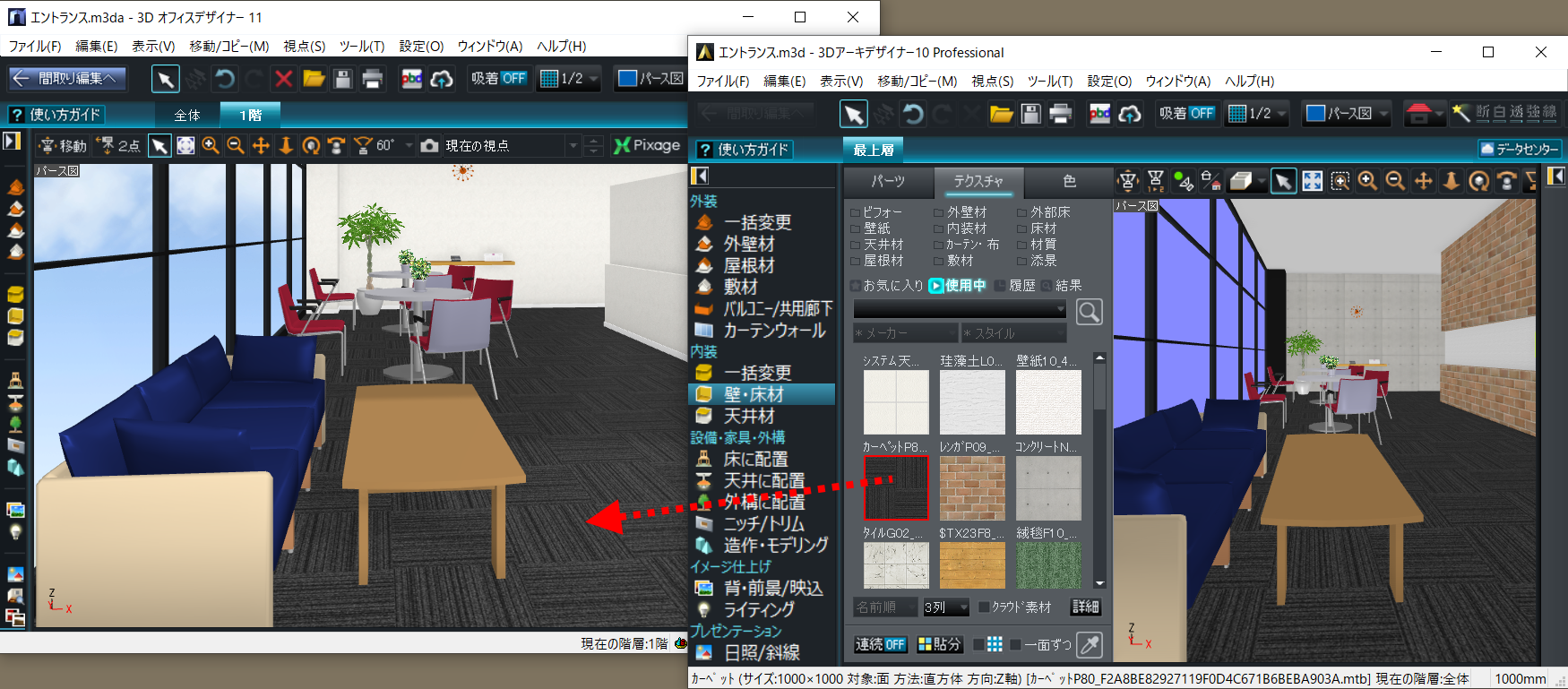Click the save floppy icon in right window
Image resolution: width=1568 pixels, height=689 pixels.
point(1031,114)
